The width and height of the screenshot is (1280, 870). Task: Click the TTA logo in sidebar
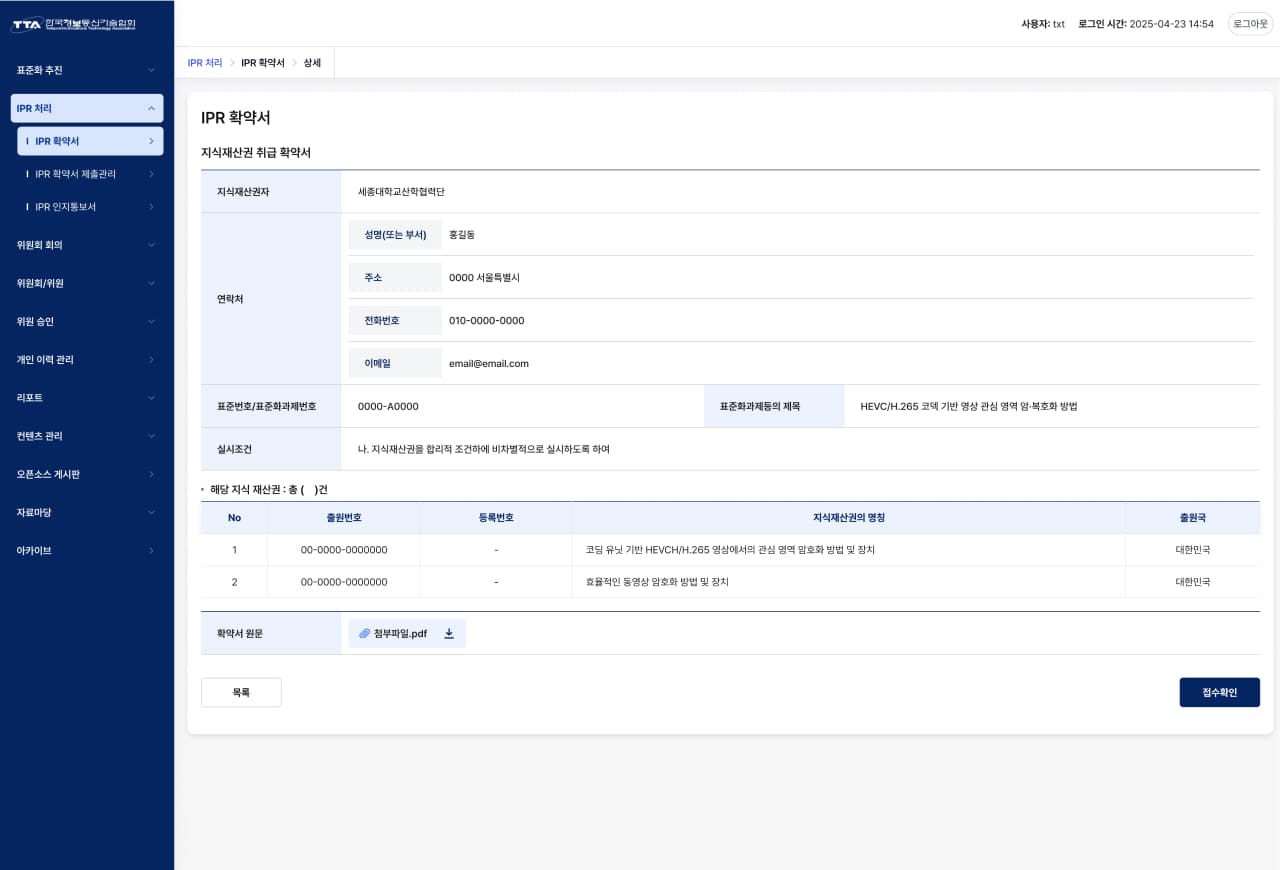pyautogui.click(x=73, y=24)
